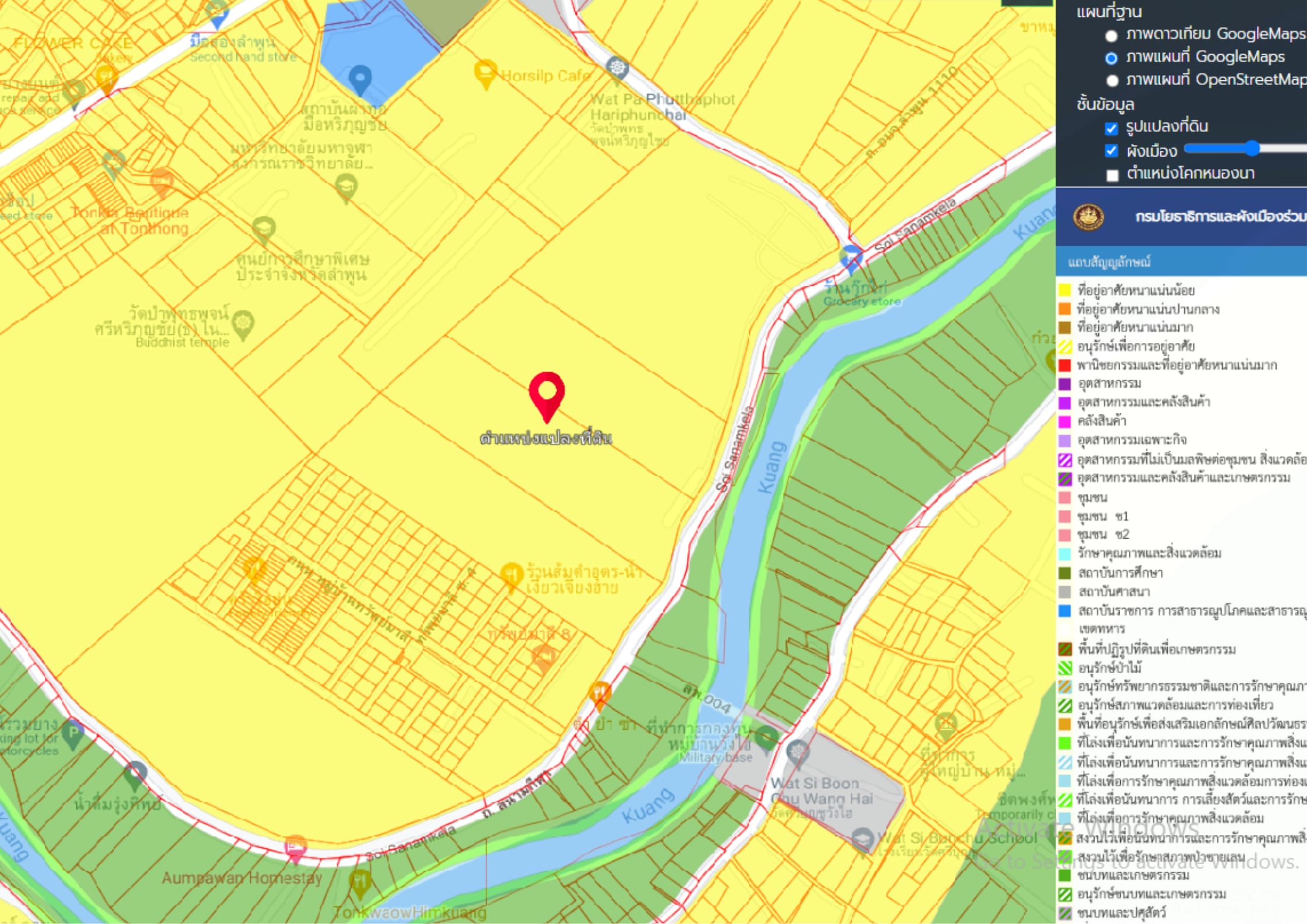The image size is (1307, 924).
Task: Select ภาพแผนที่ GoogleMaps base map radio
Action: point(1111,58)
